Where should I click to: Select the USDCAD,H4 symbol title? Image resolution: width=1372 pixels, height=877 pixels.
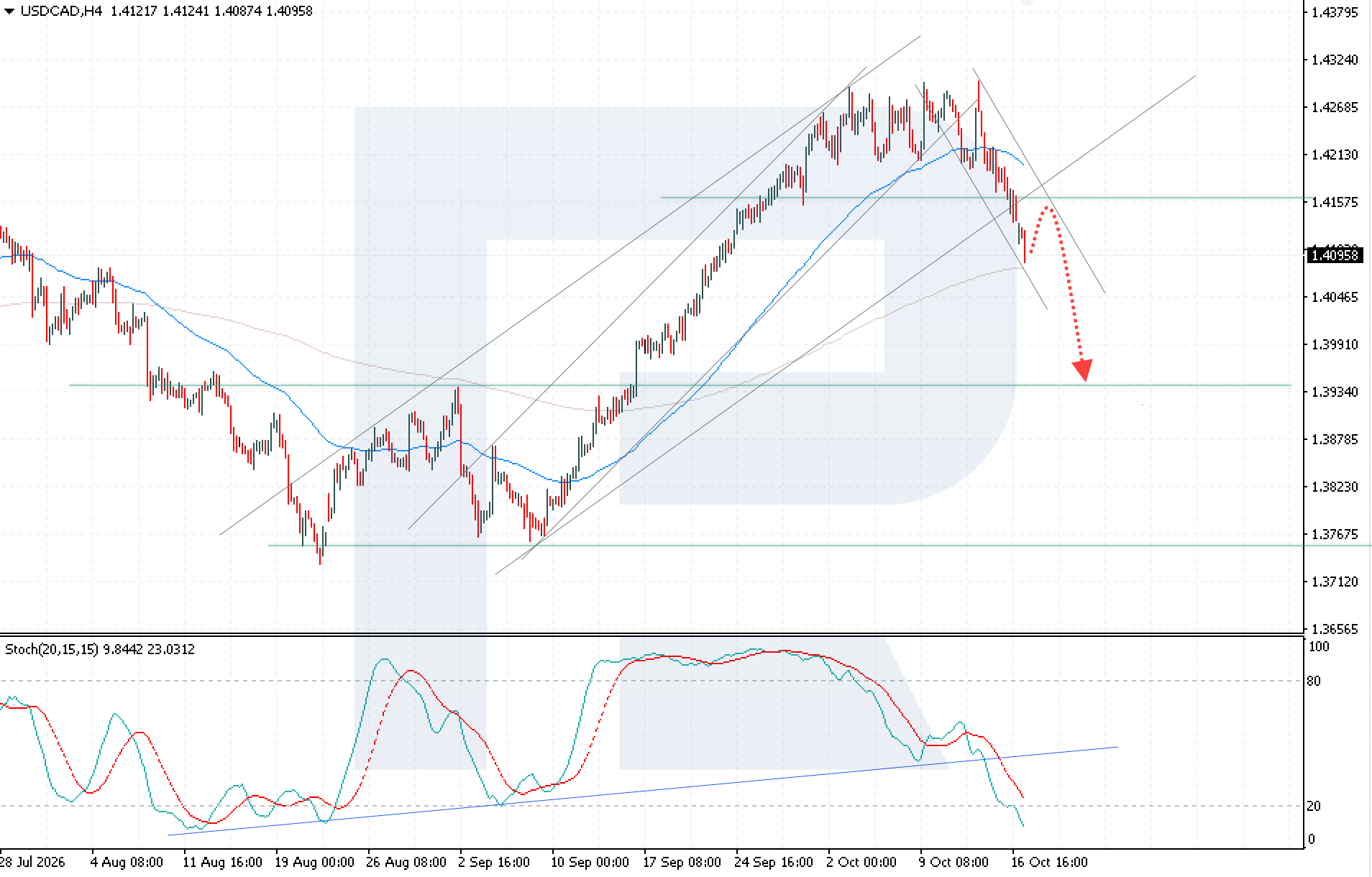coord(62,11)
